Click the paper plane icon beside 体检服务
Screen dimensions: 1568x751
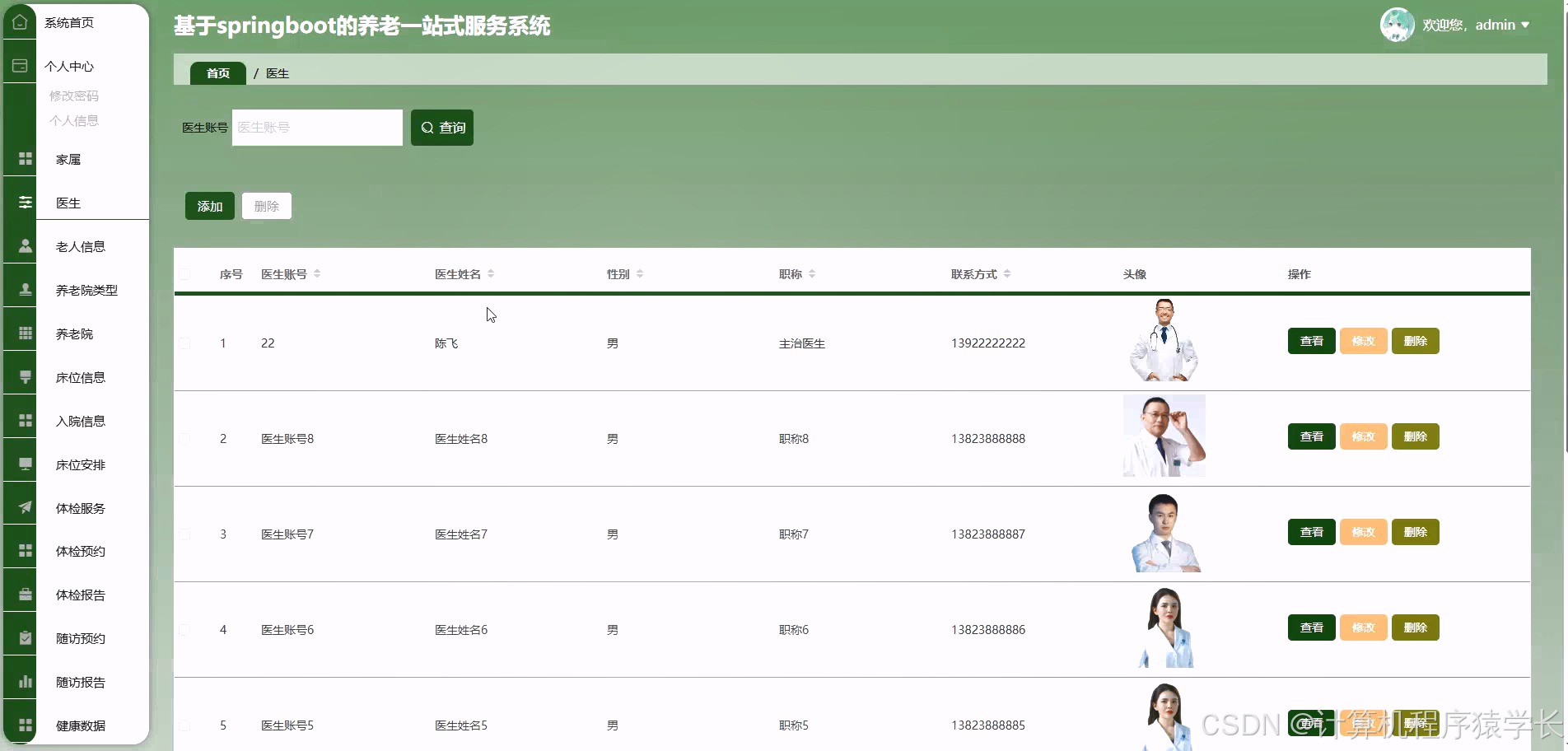(26, 508)
